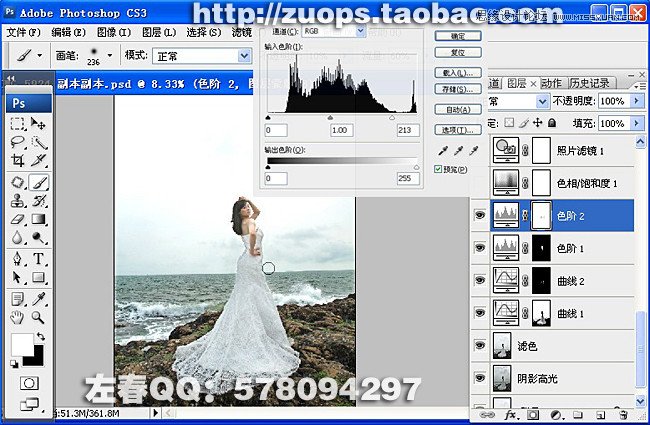Click the delete layer trash icon
The image size is (650, 425).
(x=623, y=415)
